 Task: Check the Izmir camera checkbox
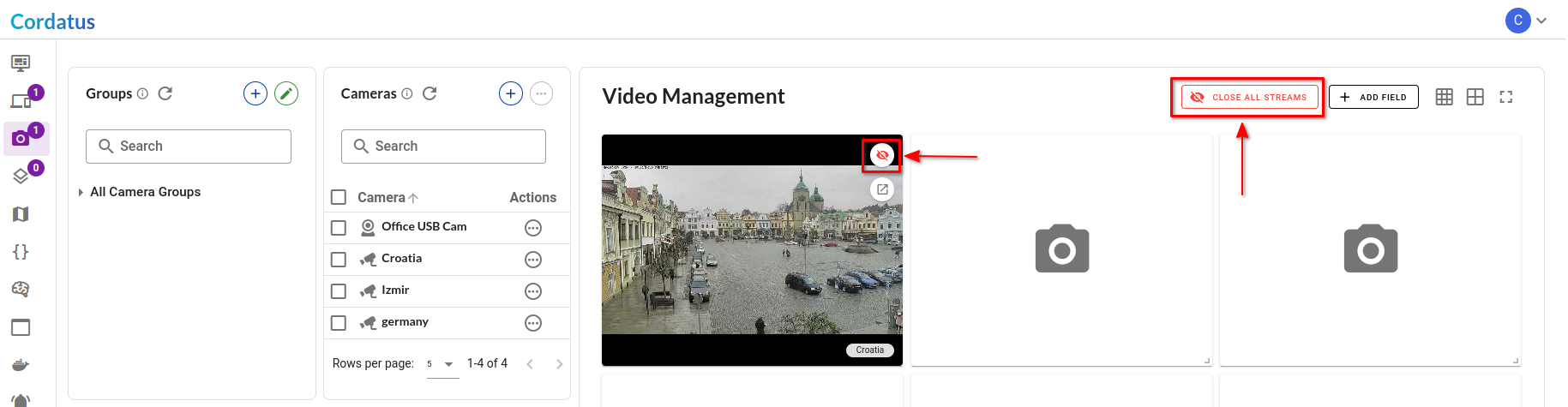pos(339,291)
